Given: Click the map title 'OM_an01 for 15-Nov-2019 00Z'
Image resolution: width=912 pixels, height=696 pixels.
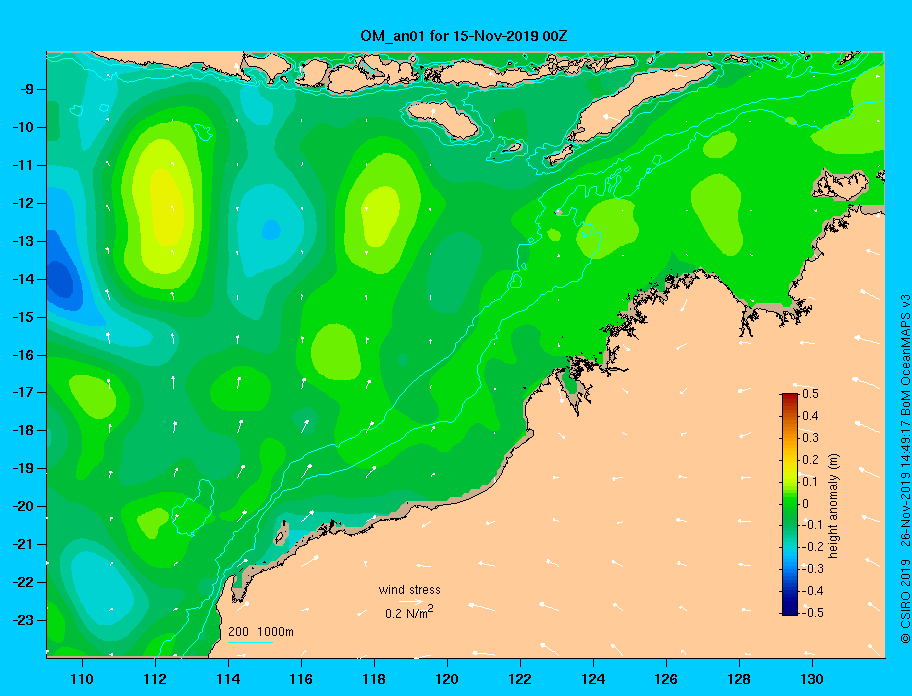Looking at the screenshot, I should coord(464,36).
